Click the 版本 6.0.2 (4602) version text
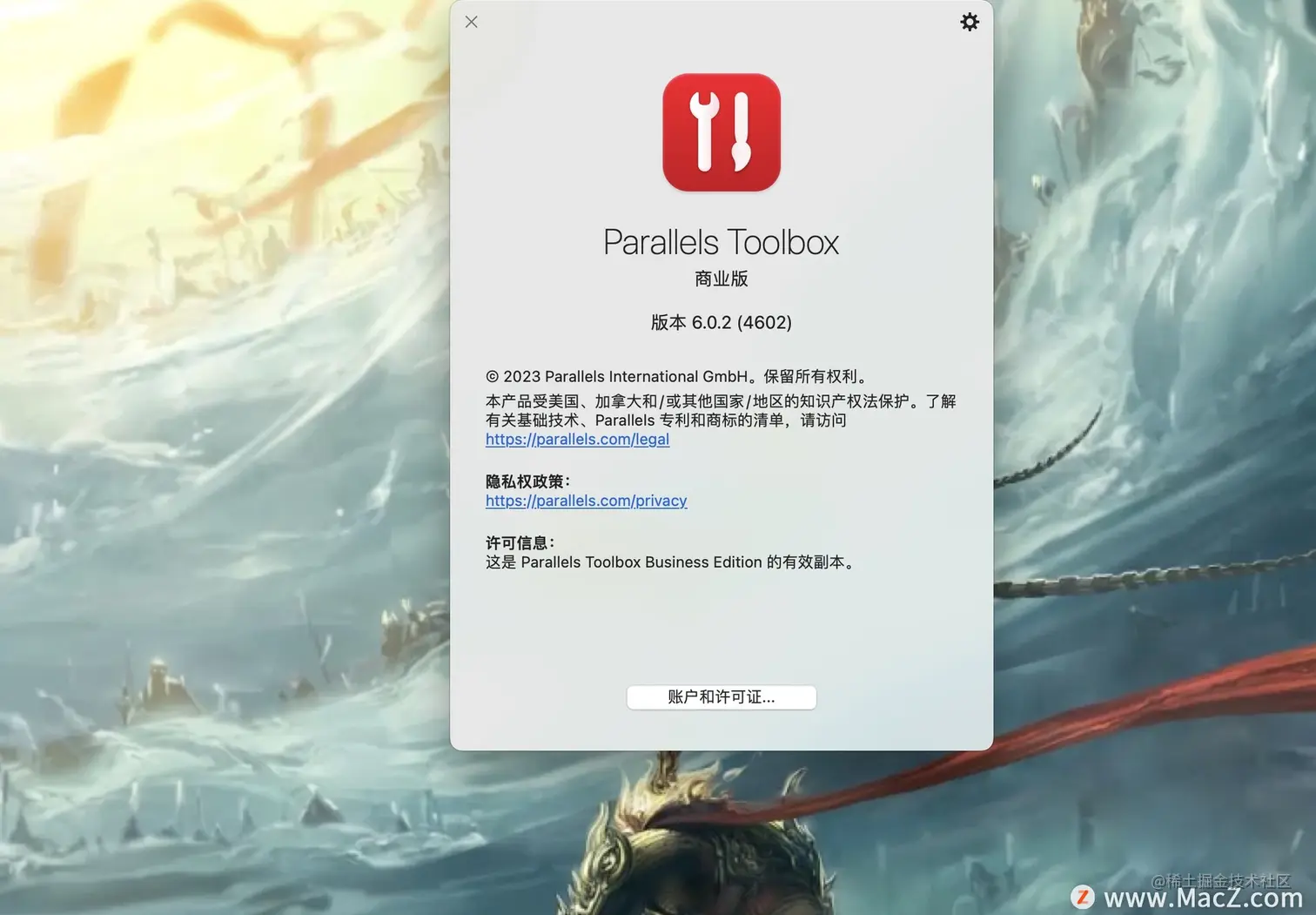 pos(721,322)
